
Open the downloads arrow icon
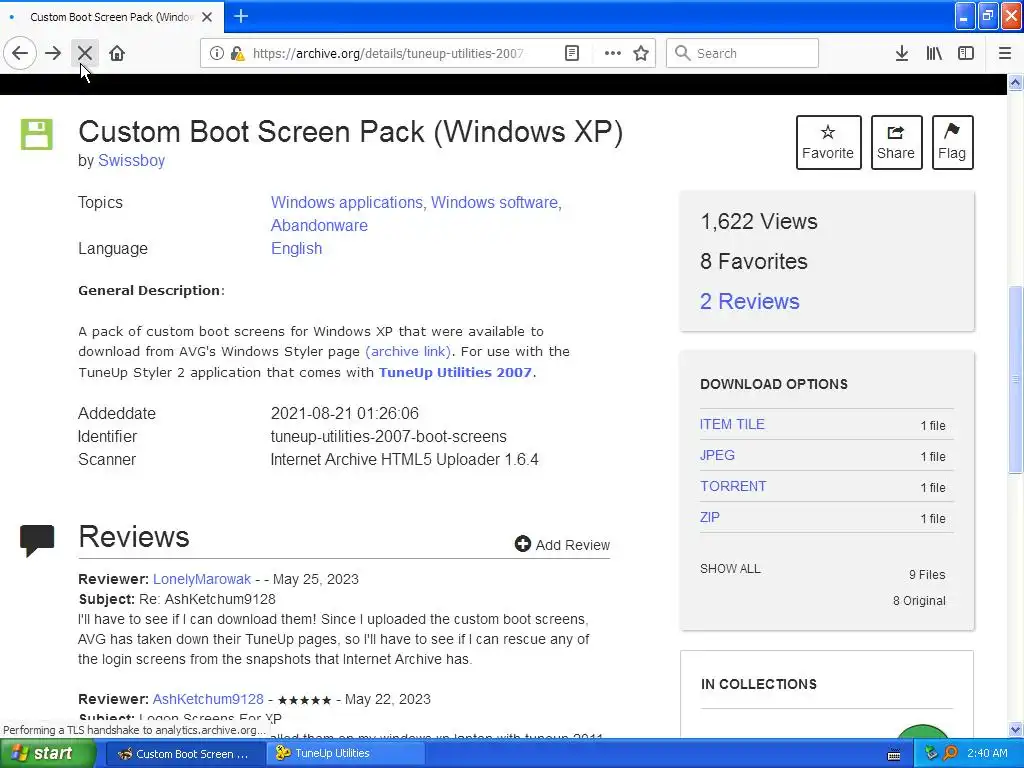pyautogui.click(x=902, y=53)
